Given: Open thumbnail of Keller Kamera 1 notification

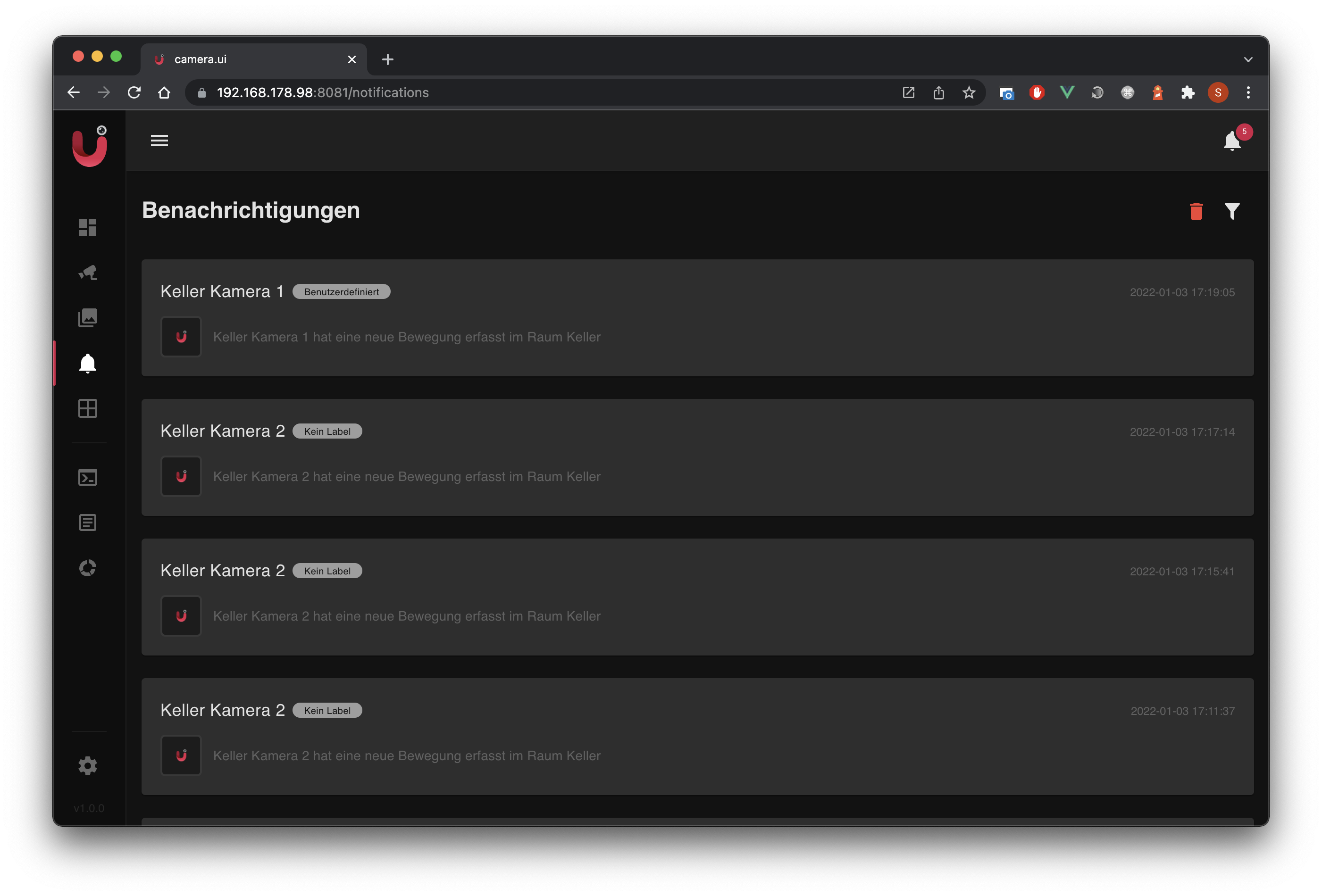Looking at the screenshot, I should pyautogui.click(x=181, y=337).
